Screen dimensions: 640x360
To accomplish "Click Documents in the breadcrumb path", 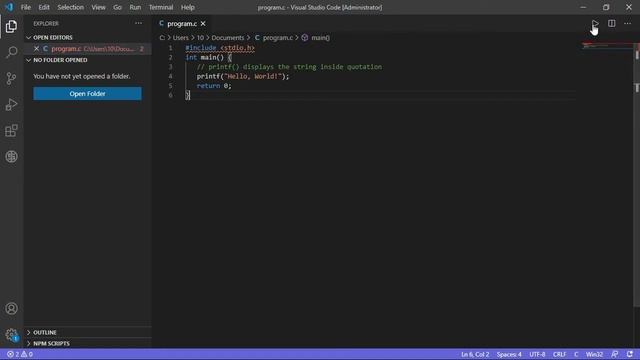I will click(x=228, y=38).
